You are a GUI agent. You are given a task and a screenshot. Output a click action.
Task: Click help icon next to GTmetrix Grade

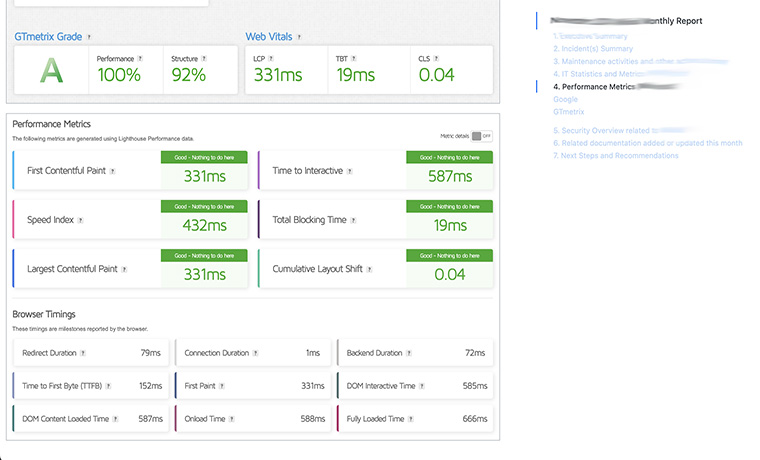[x=90, y=37]
